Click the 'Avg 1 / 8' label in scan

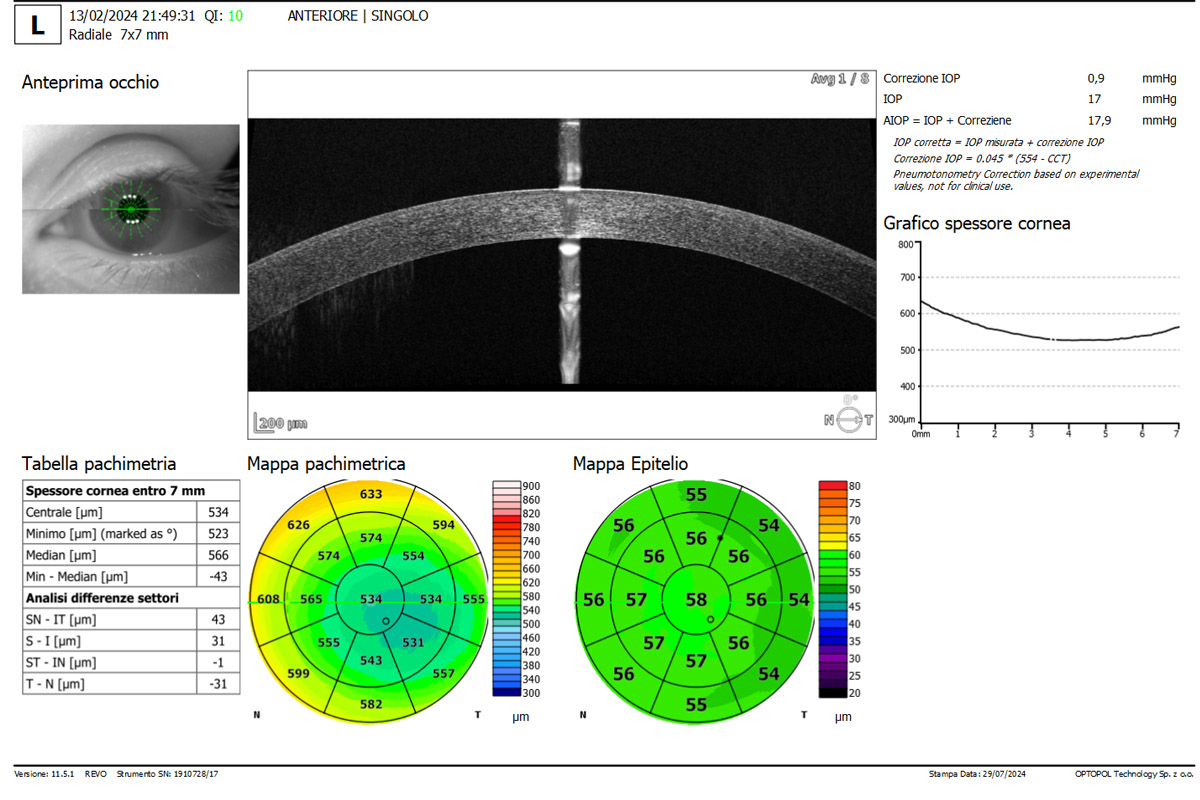839,80
